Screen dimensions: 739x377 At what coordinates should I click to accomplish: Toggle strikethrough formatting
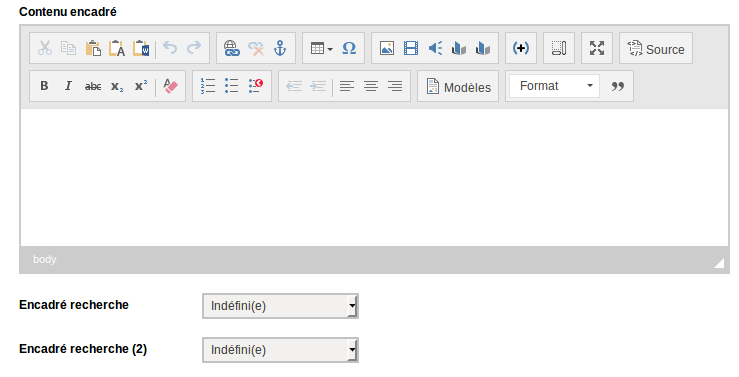(x=93, y=86)
